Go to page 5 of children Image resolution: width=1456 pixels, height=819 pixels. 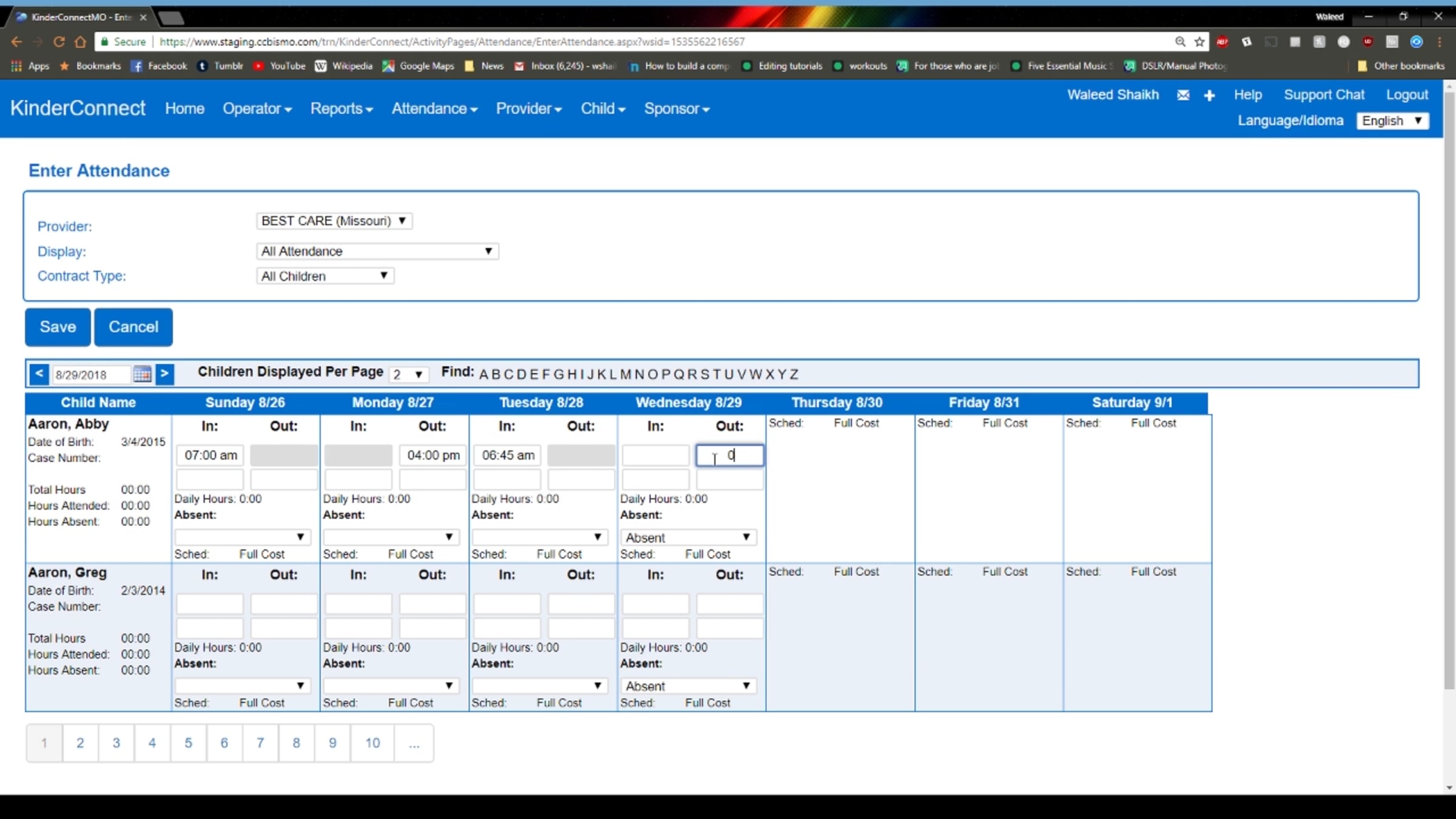click(188, 743)
